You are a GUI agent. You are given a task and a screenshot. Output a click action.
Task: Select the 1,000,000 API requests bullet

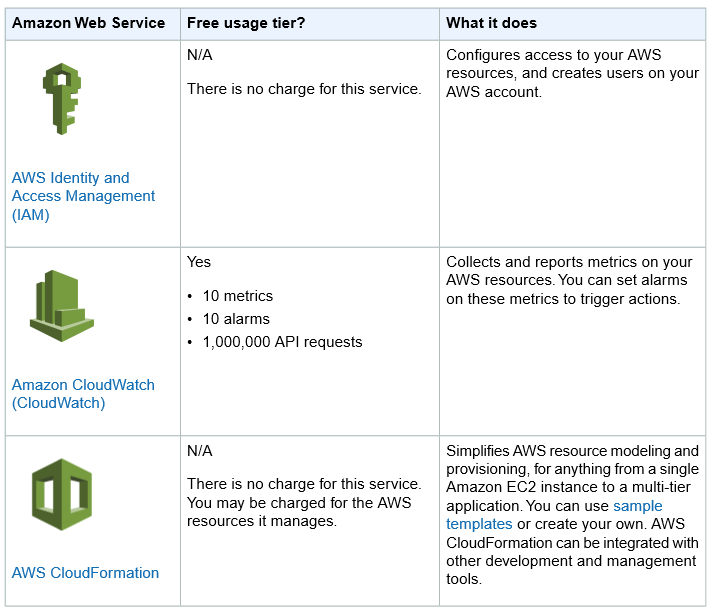(282, 342)
